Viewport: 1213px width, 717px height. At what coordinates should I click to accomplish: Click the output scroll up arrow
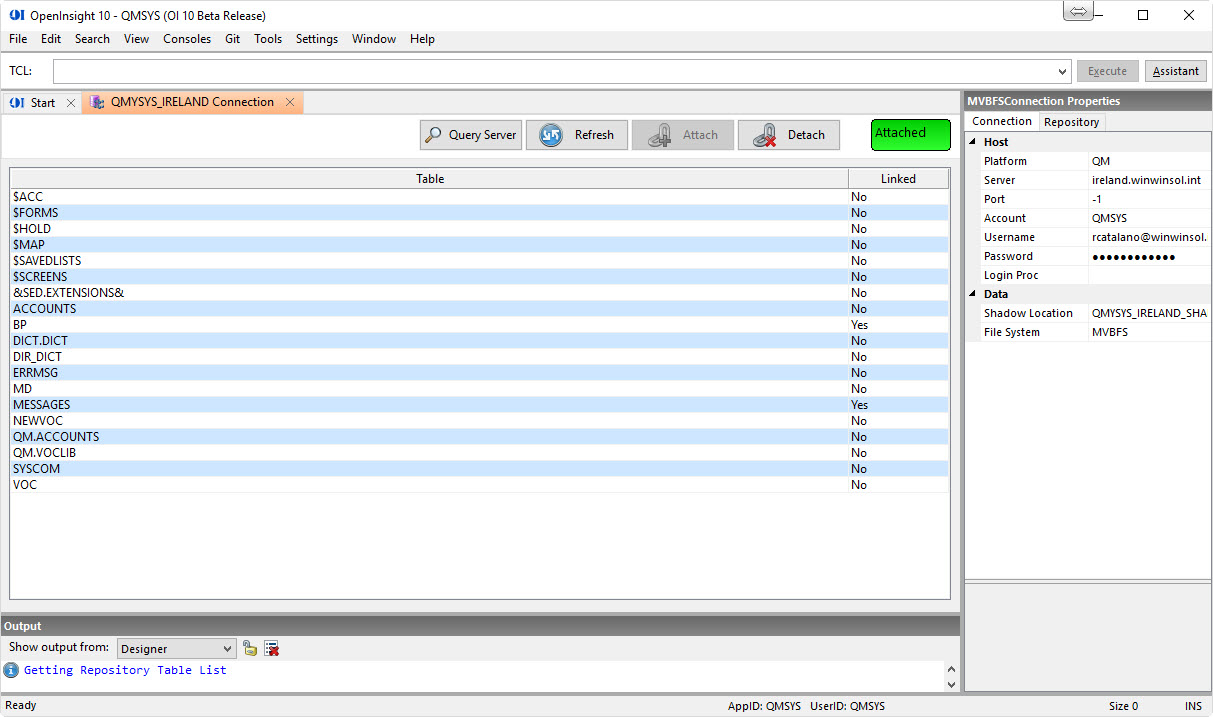pyautogui.click(x=951, y=670)
